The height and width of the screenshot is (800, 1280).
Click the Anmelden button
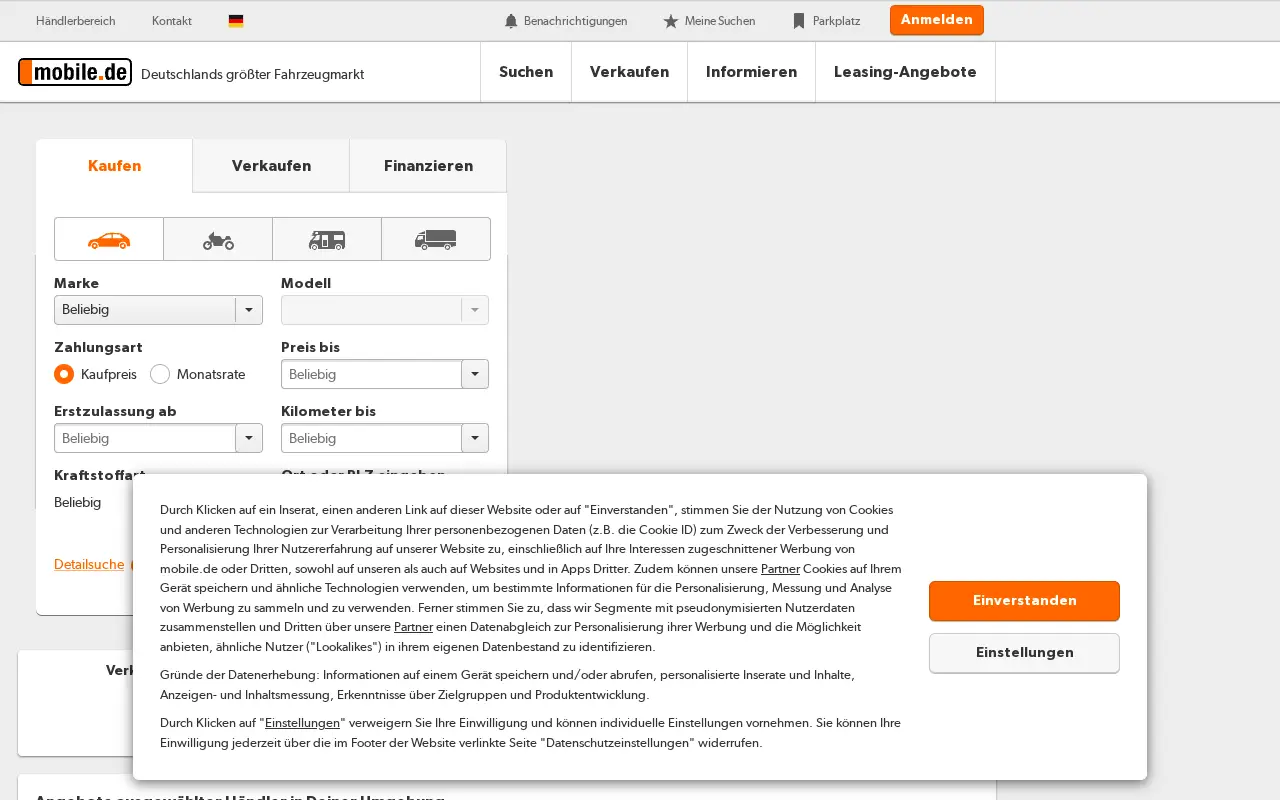click(x=937, y=20)
